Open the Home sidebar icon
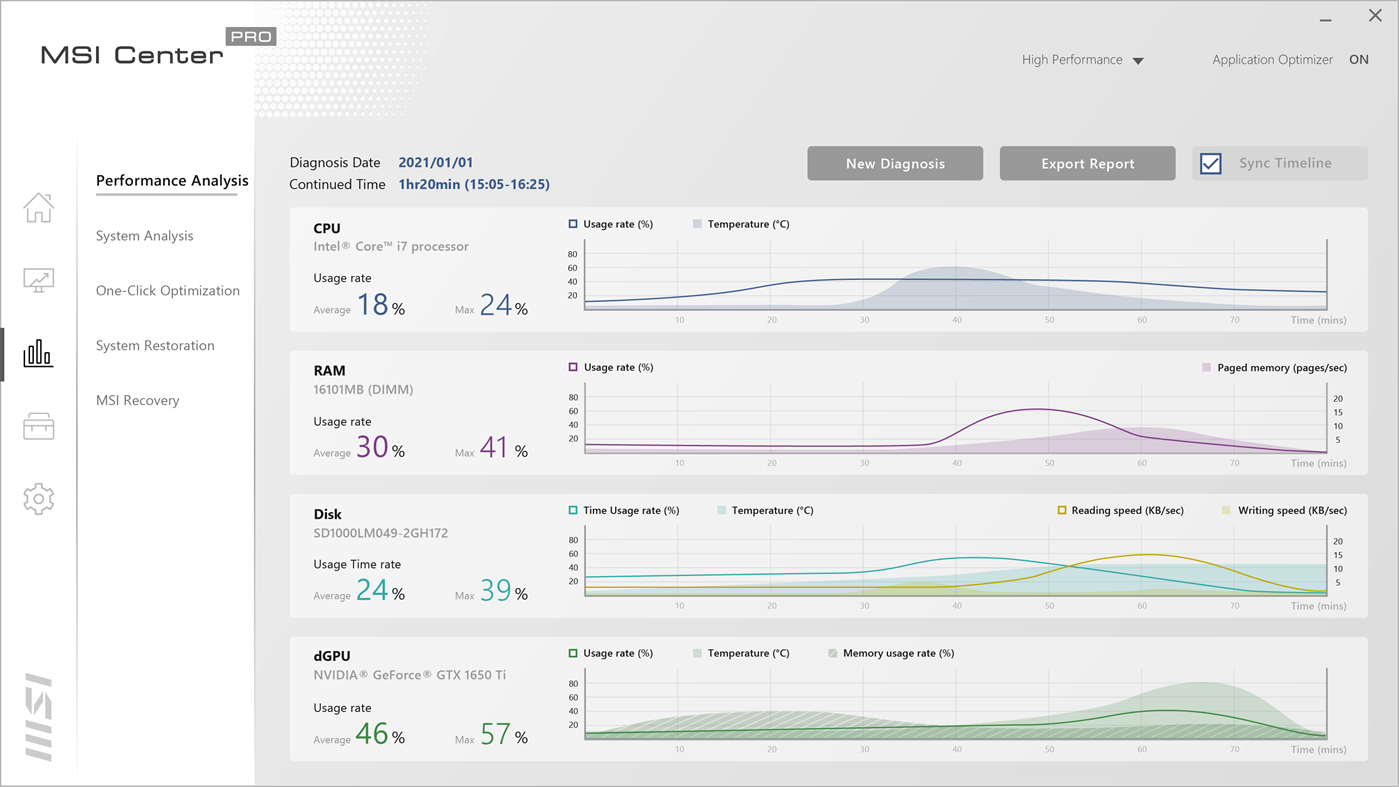This screenshot has width=1399, height=787. point(39,208)
